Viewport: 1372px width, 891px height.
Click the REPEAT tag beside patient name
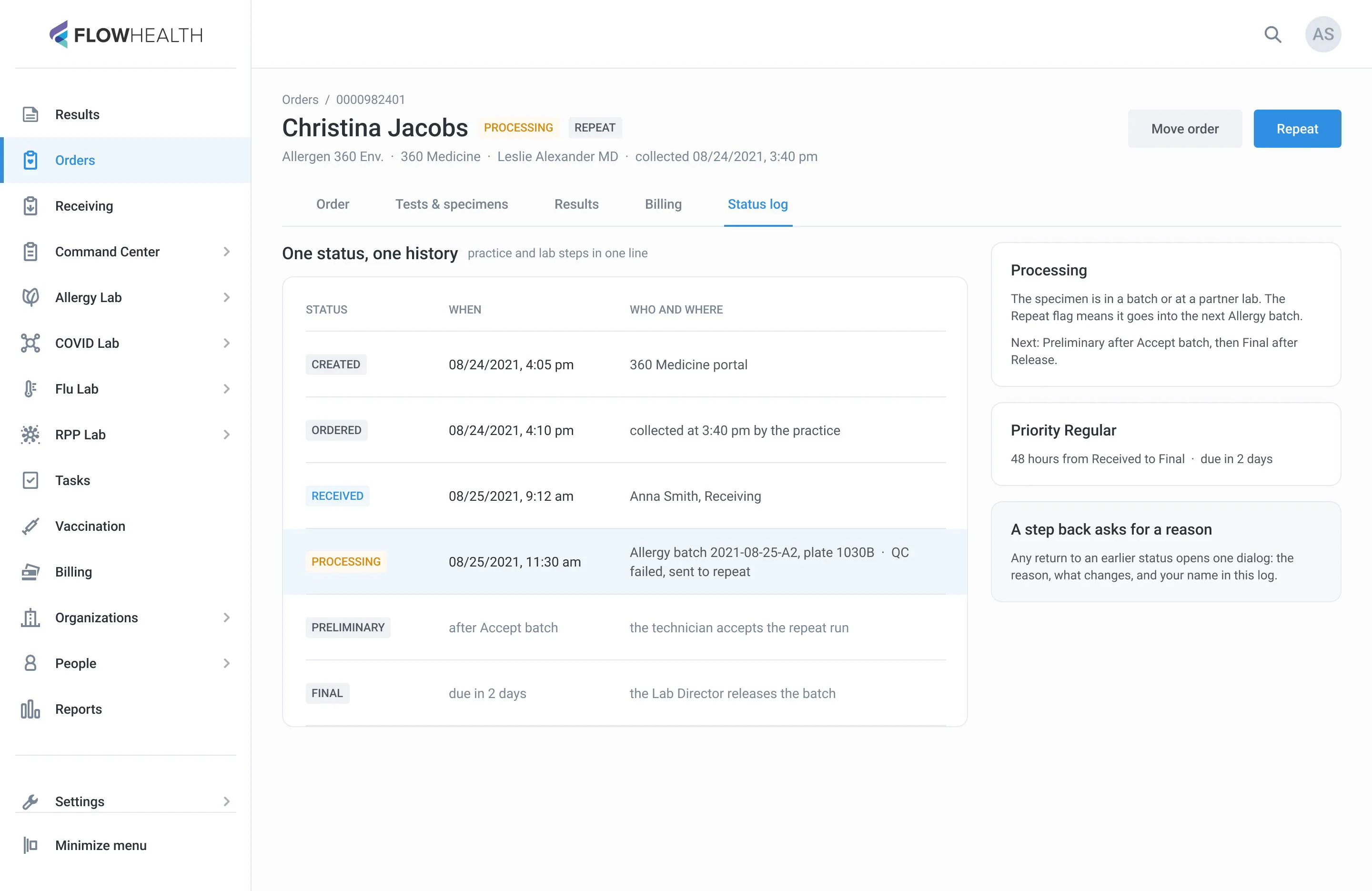(595, 127)
